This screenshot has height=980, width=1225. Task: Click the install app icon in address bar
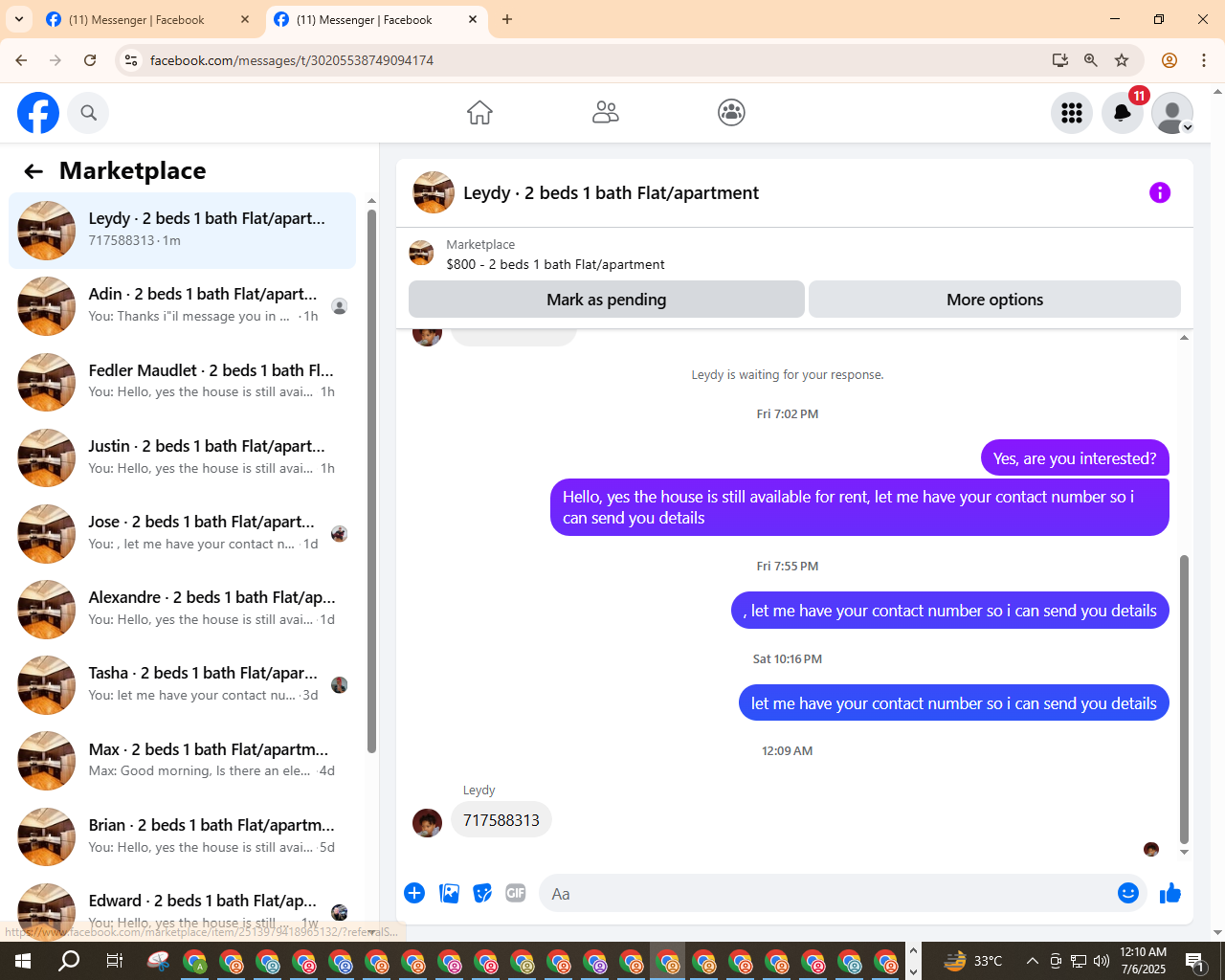(x=1060, y=60)
